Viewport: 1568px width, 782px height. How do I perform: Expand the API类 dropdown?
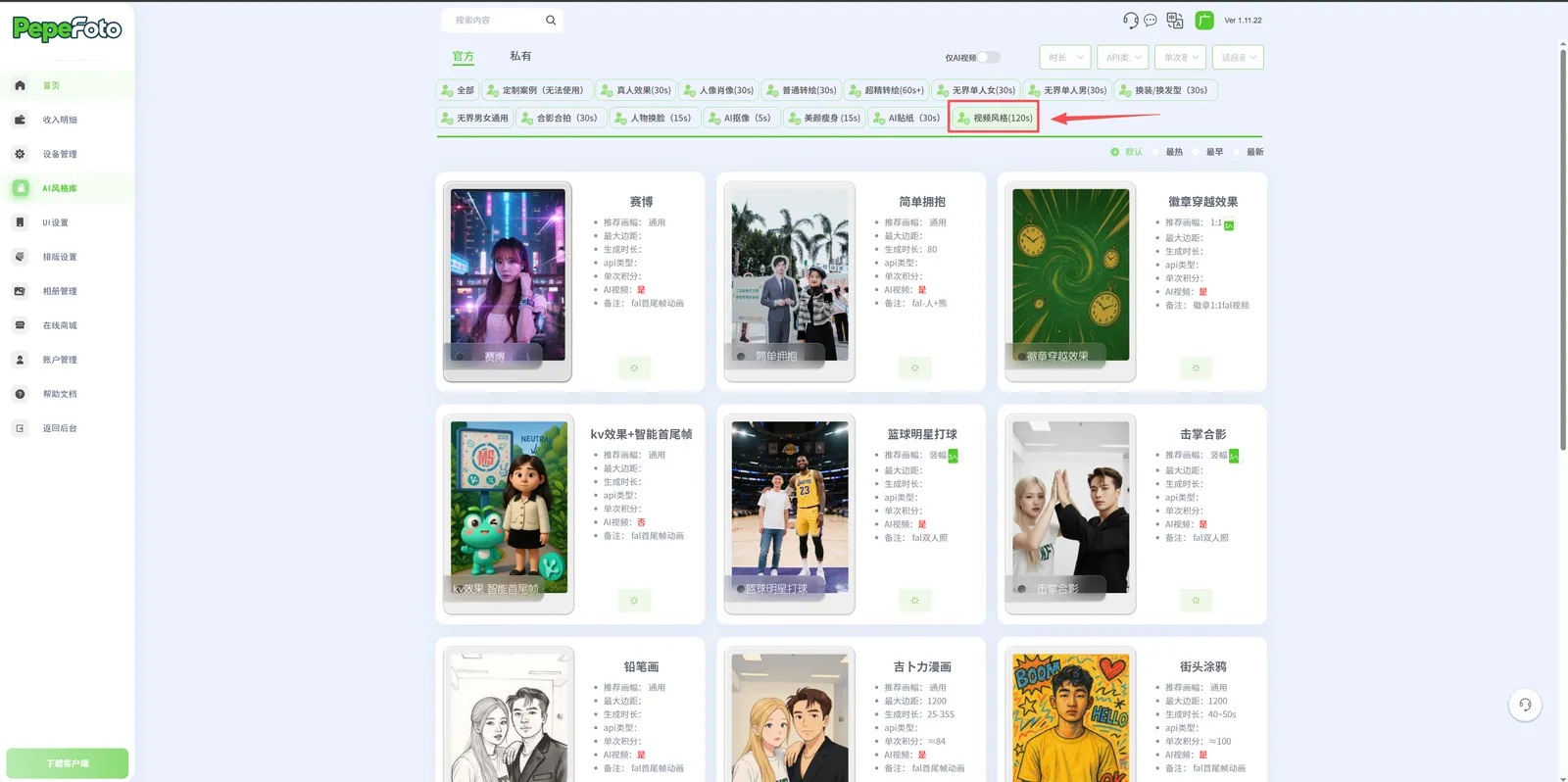click(1122, 57)
